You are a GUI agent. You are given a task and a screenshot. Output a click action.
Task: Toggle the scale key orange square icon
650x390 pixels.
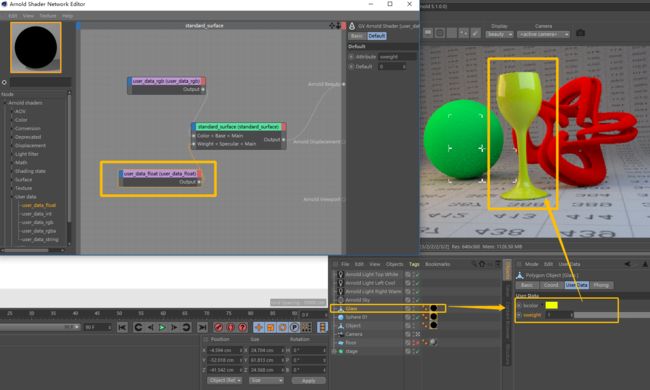click(270, 327)
